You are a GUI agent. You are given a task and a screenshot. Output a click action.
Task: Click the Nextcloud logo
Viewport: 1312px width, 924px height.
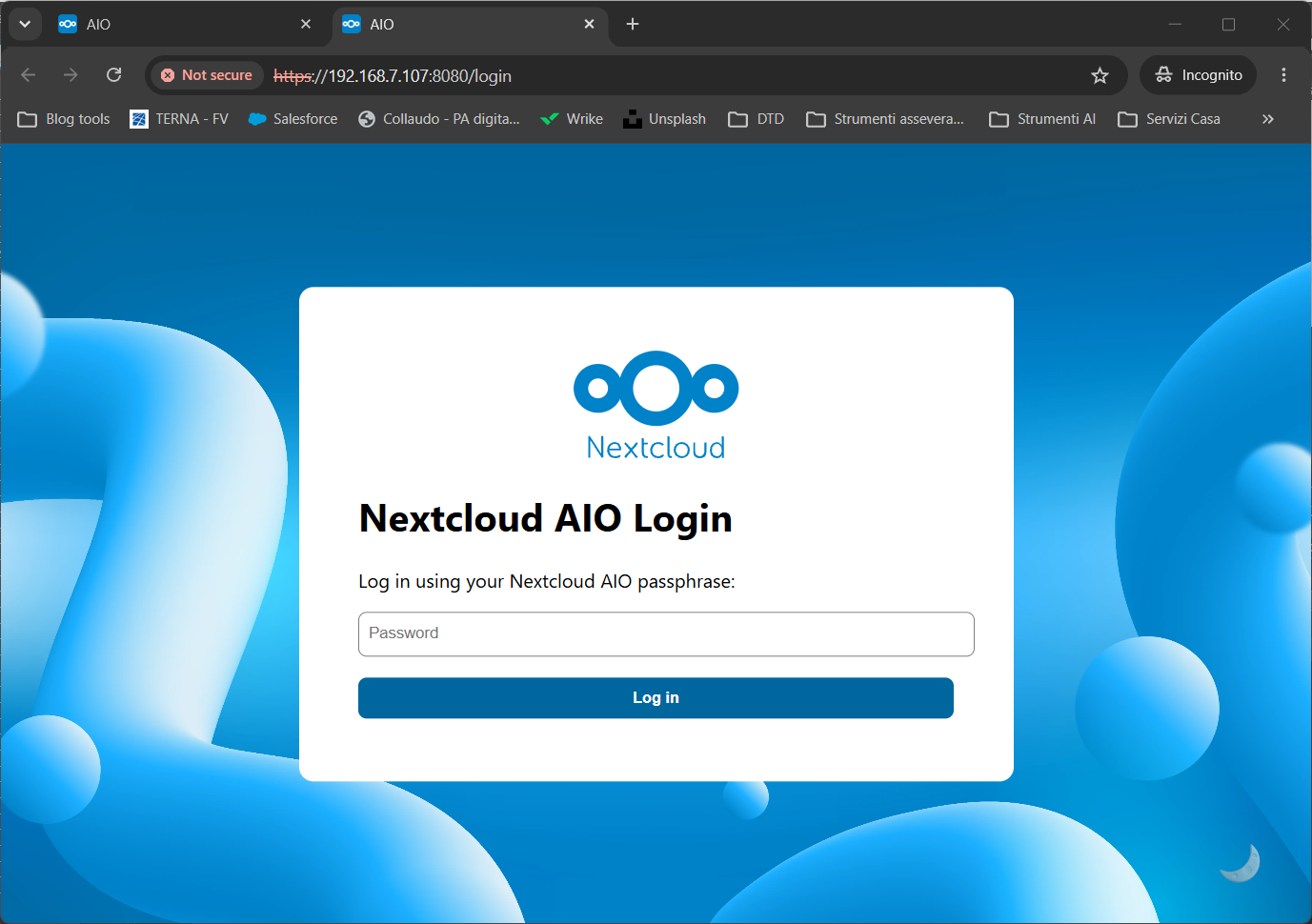(x=656, y=406)
